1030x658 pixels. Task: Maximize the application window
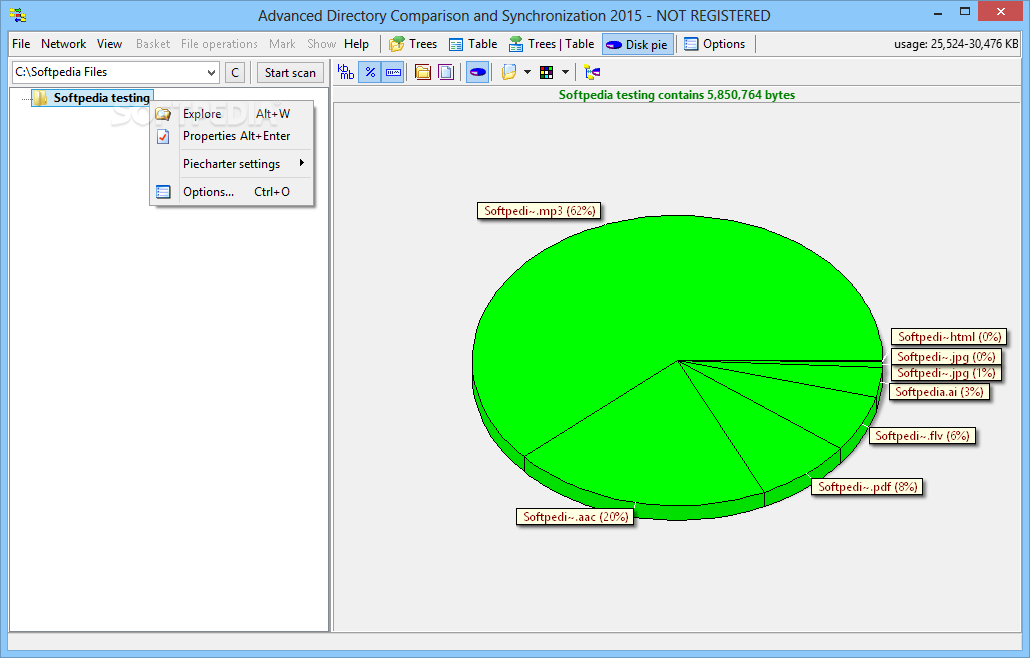pyautogui.click(x=964, y=12)
